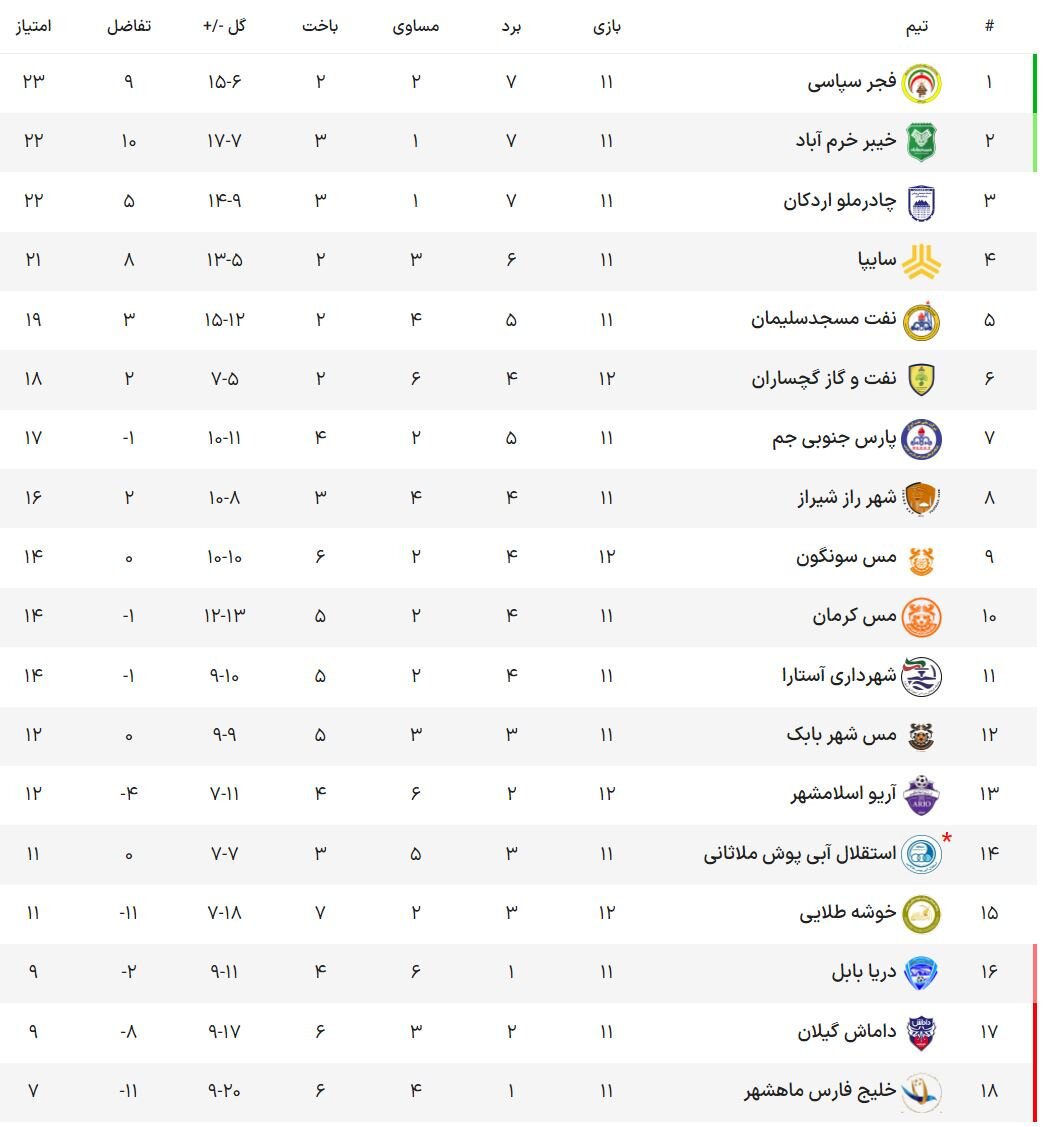Click the خیبر خرم آباد green crest
This screenshot has height=1127, width=1050.
(921, 142)
